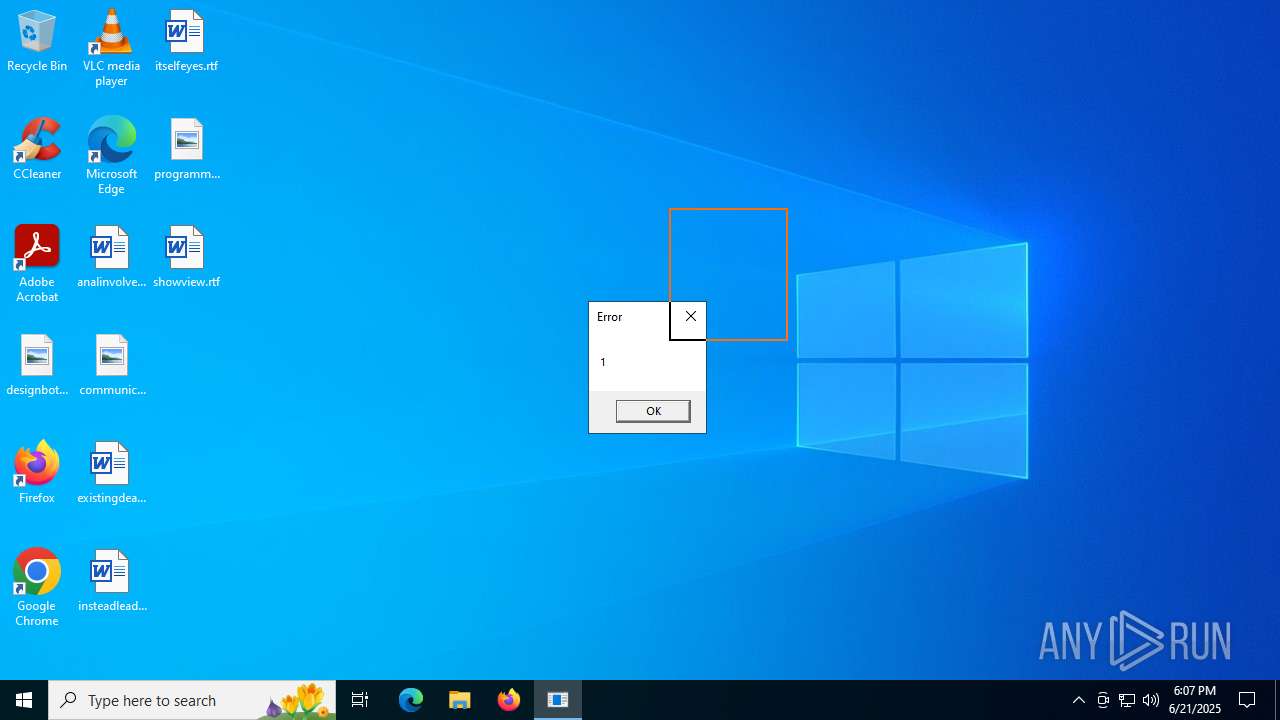This screenshot has width=1280, height=720.
Task: Select the existingdea... Word document icon
Action: [111, 473]
